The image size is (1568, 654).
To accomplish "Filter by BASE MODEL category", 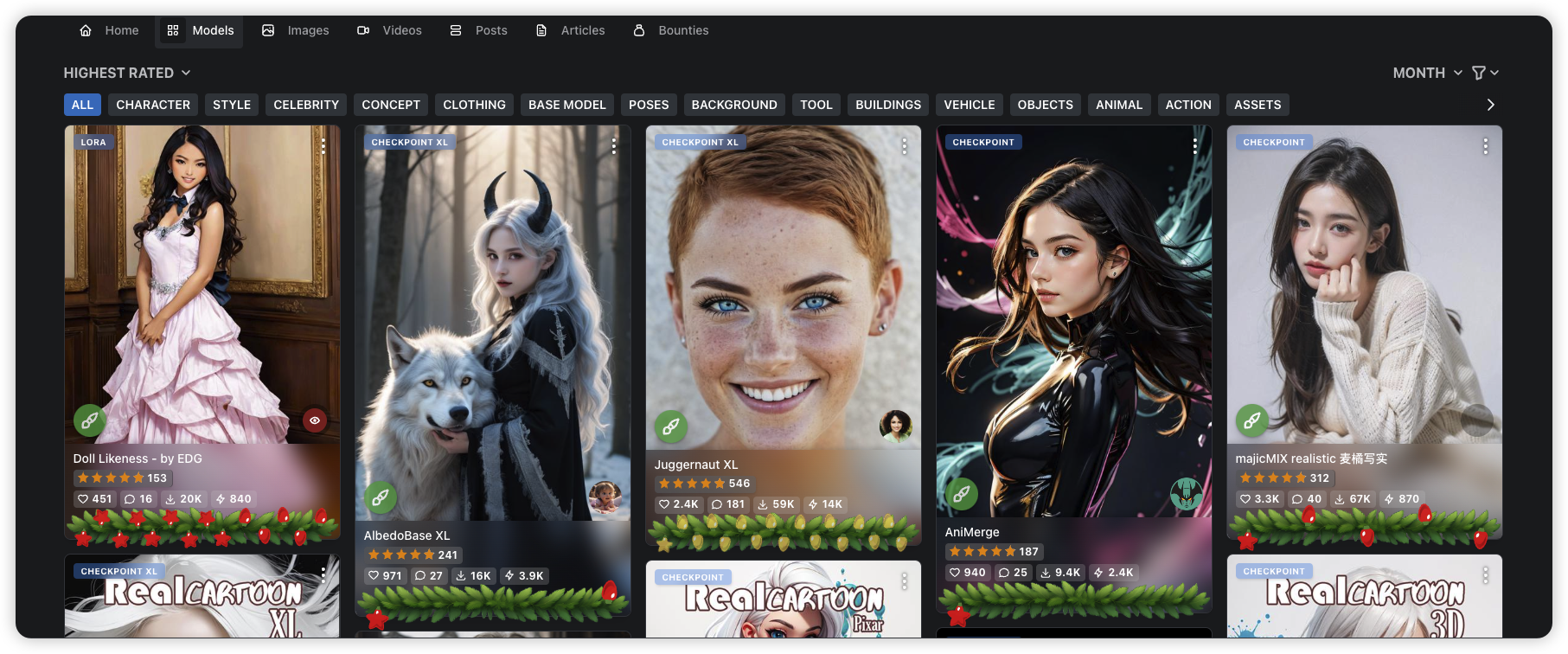I will tap(567, 105).
